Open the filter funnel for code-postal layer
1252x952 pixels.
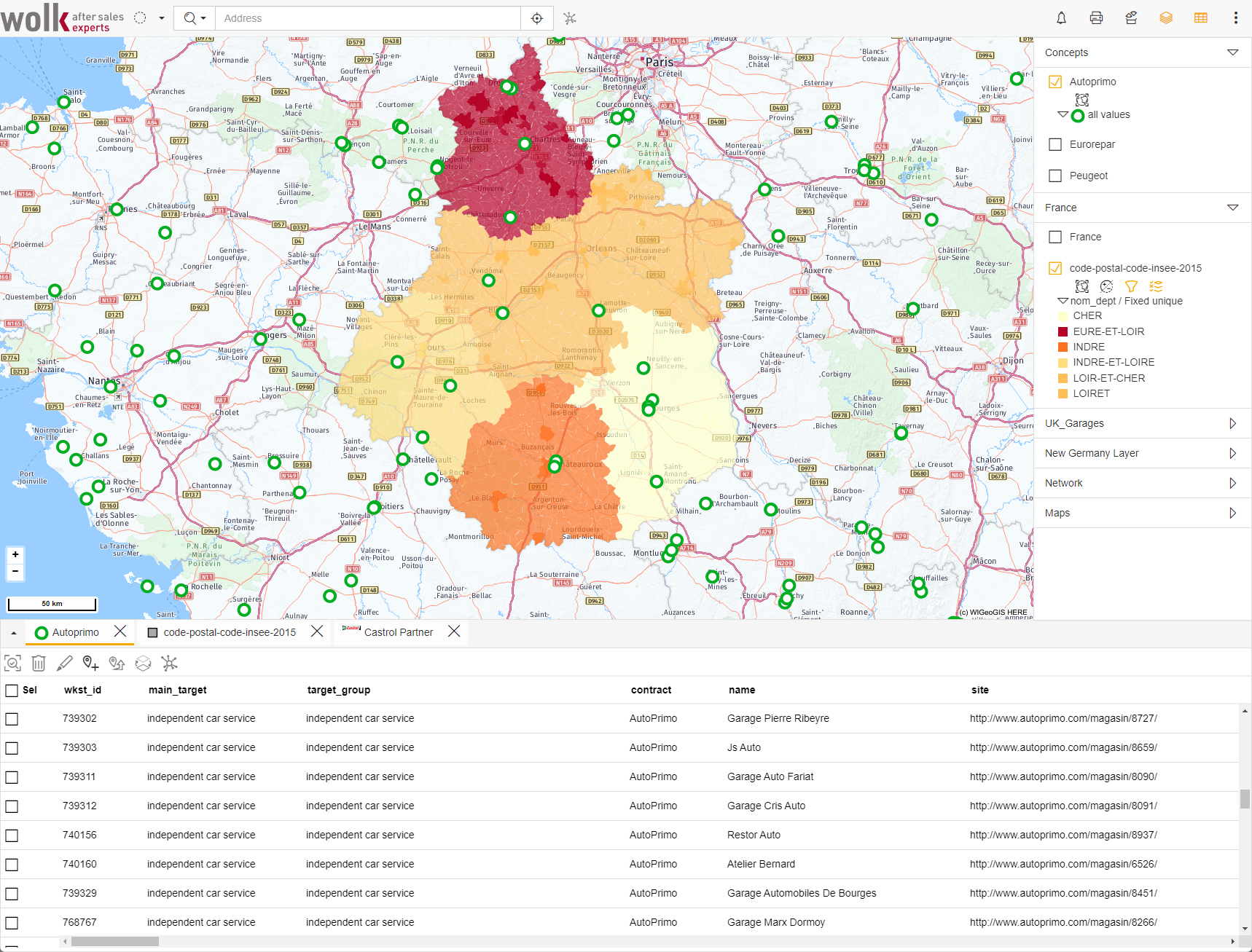(x=1131, y=286)
